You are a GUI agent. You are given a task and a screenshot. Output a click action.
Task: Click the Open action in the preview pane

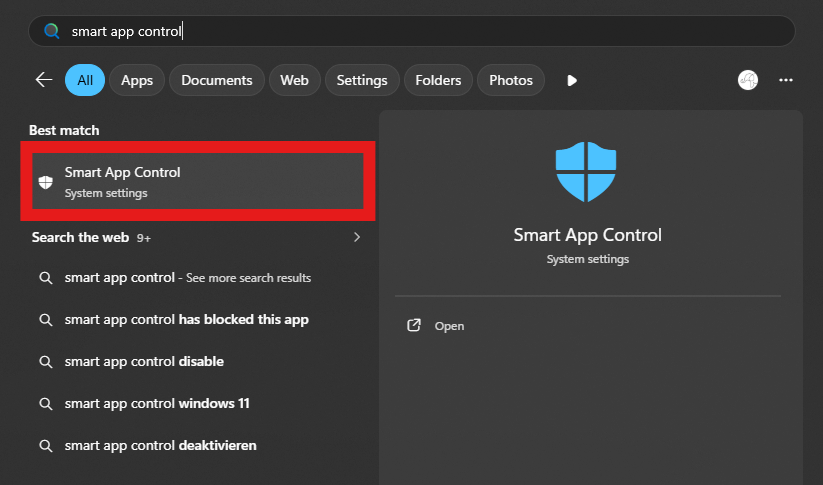click(x=449, y=326)
